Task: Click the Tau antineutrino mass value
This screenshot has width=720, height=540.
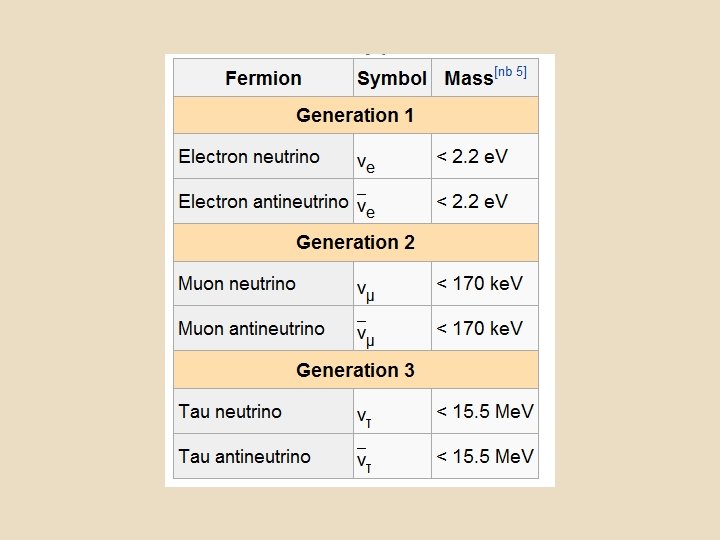Action: [485, 456]
